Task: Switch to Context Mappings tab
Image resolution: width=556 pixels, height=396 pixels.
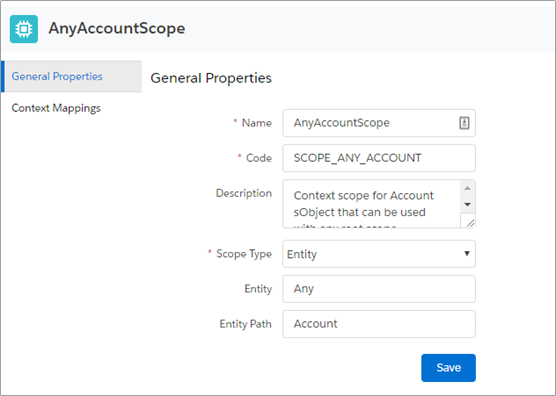Action: (56, 108)
